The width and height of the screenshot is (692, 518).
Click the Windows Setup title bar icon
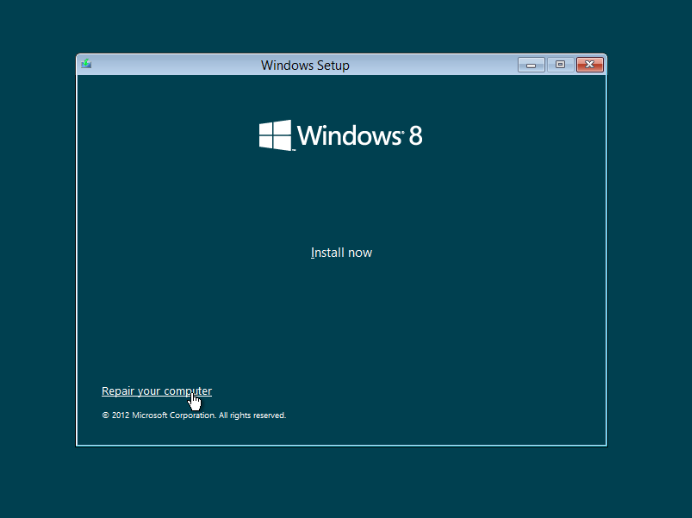click(x=86, y=64)
